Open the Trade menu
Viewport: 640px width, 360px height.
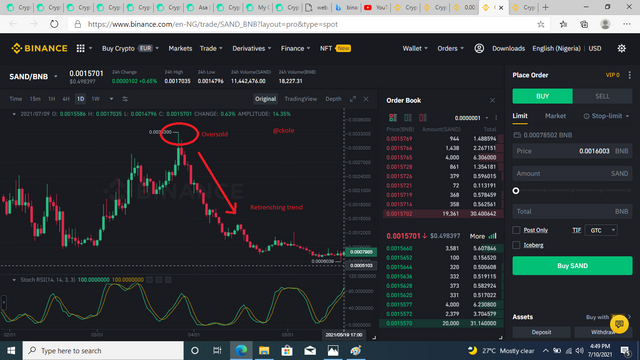(x=211, y=48)
